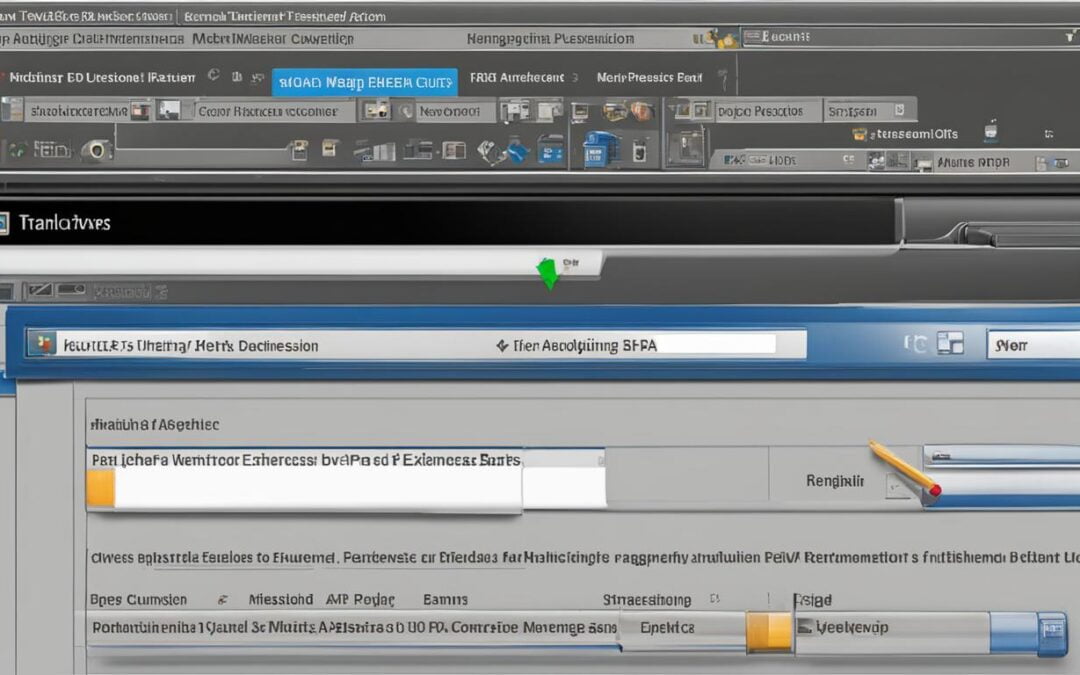Click the white input field in the upper row
The height and width of the screenshot is (675, 1080).
click(318, 489)
